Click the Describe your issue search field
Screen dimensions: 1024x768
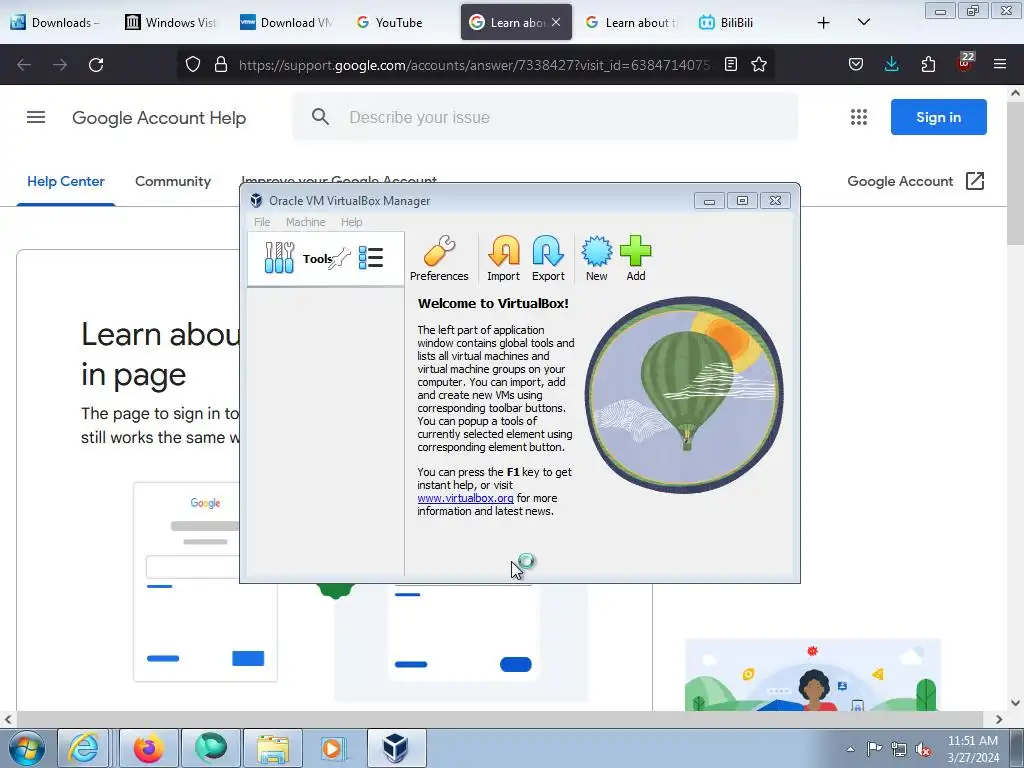pyautogui.click(x=545, y=117)
